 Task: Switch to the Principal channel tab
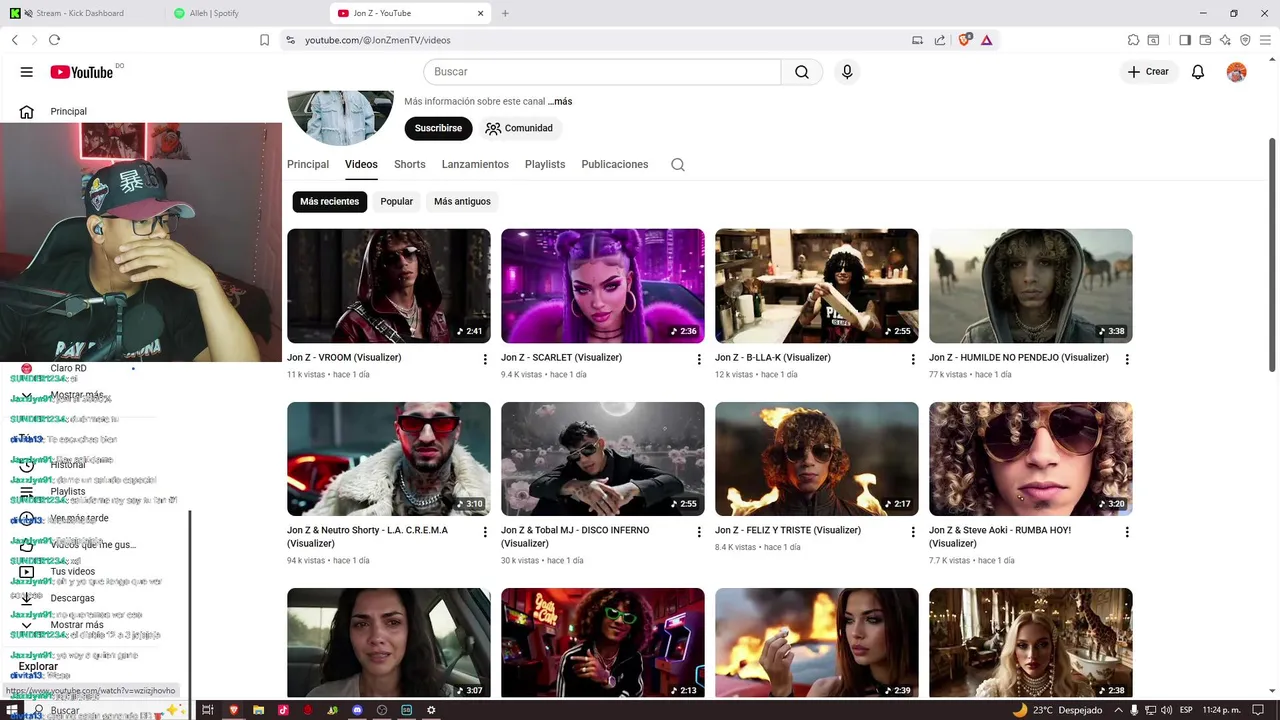[308, 164]
